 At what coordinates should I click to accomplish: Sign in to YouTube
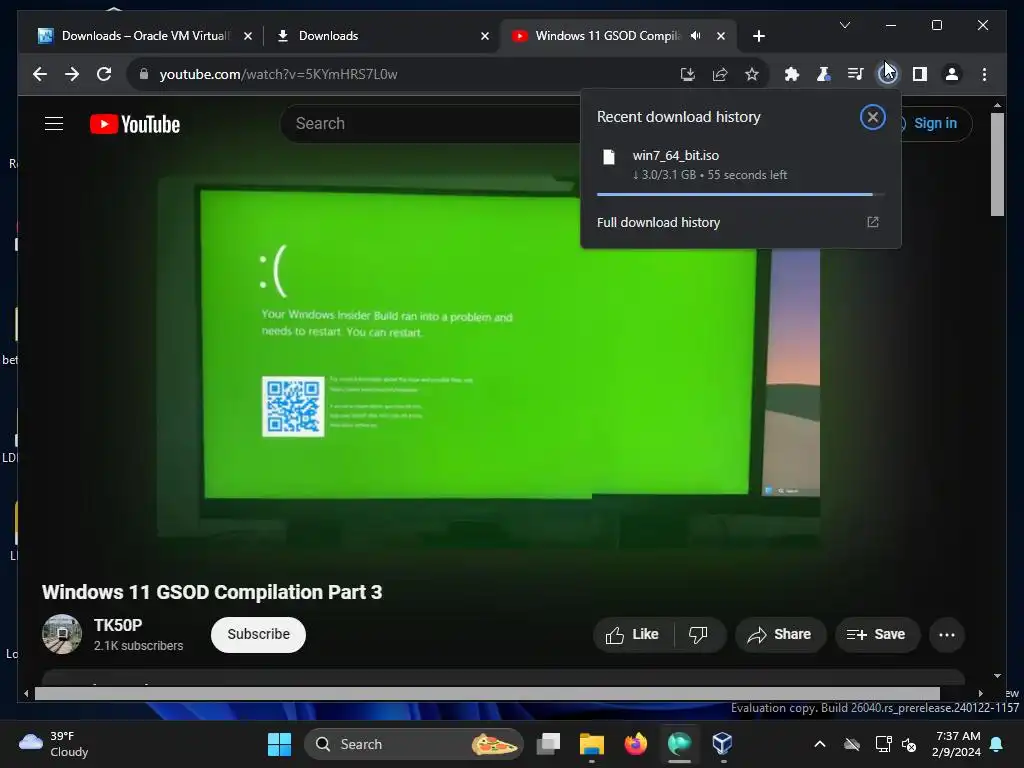[x=935, y=123]
